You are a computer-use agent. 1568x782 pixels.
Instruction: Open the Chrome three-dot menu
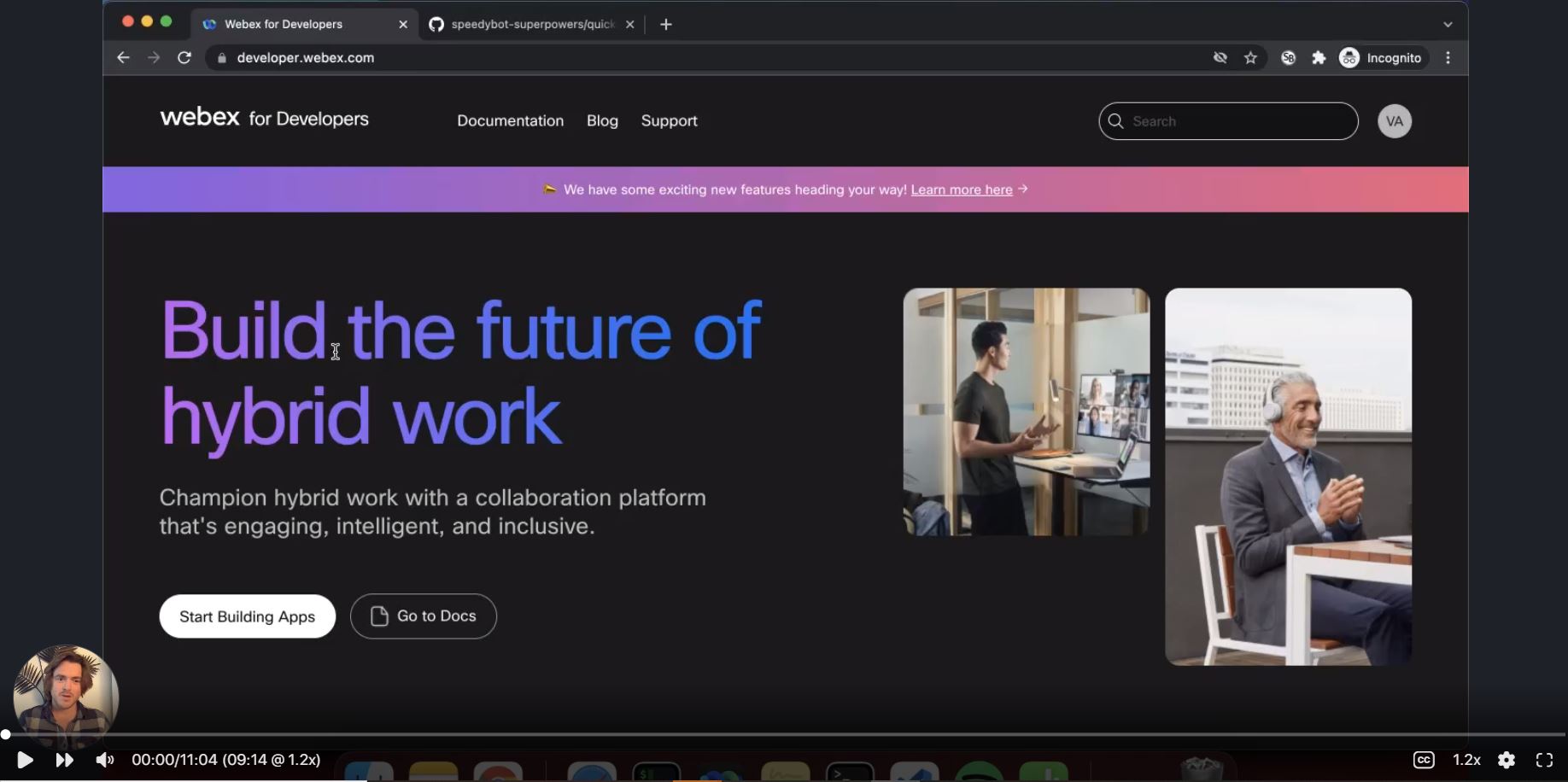tap(1448, 57)
